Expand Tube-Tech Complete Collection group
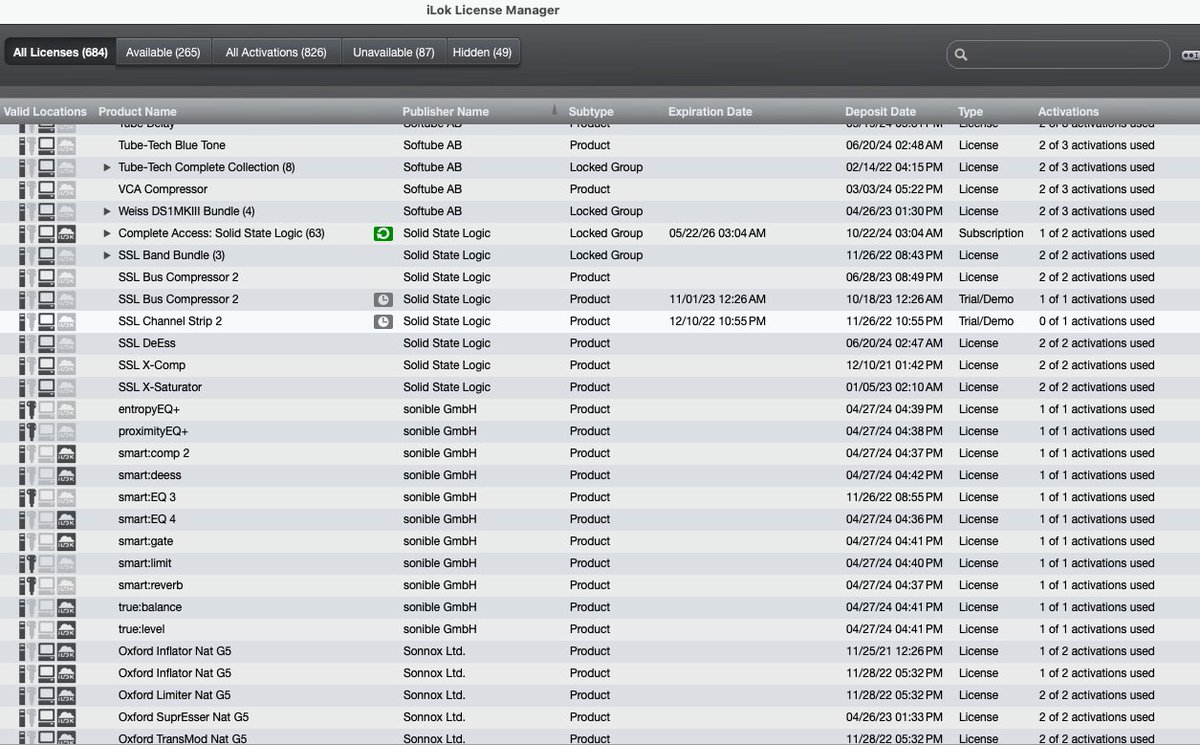Image resolution: width=1200 pixels, height=745 pixels. tap(107, 167)
